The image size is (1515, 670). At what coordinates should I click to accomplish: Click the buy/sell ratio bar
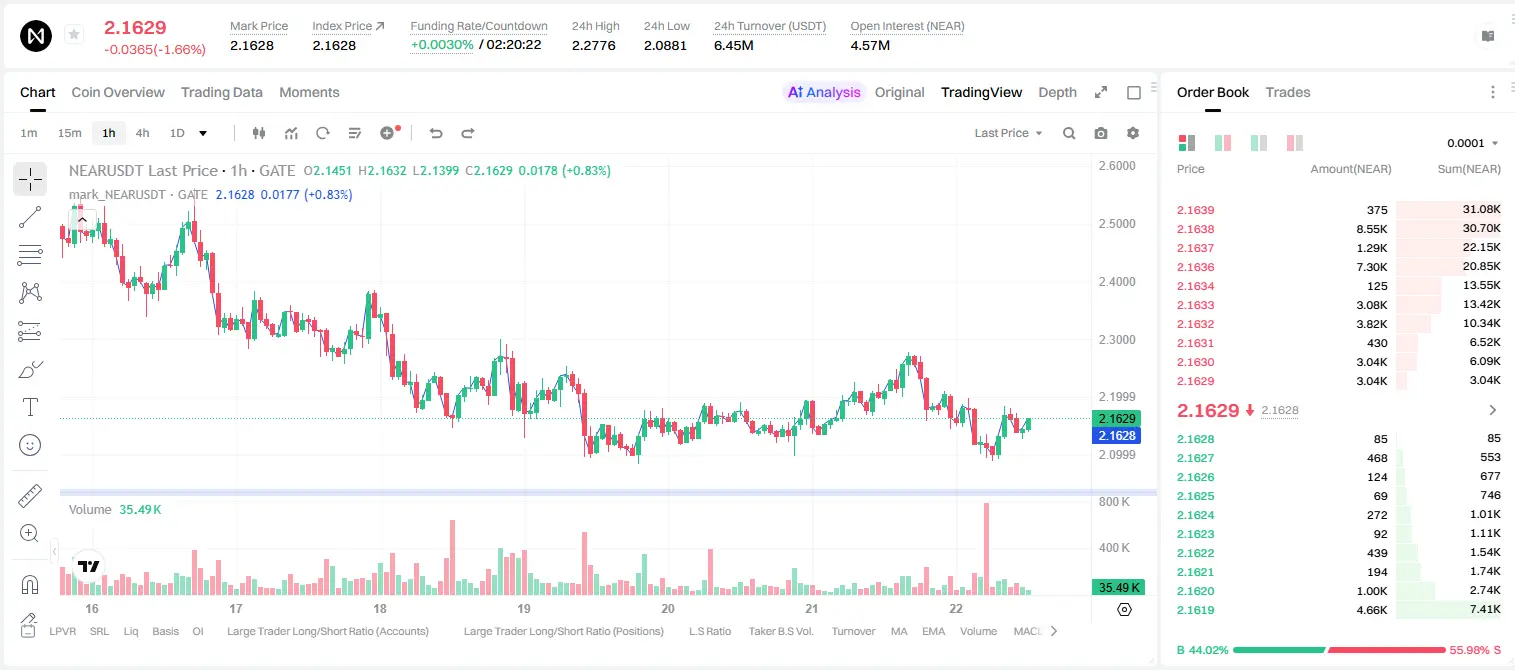(x=1339, y=650)
